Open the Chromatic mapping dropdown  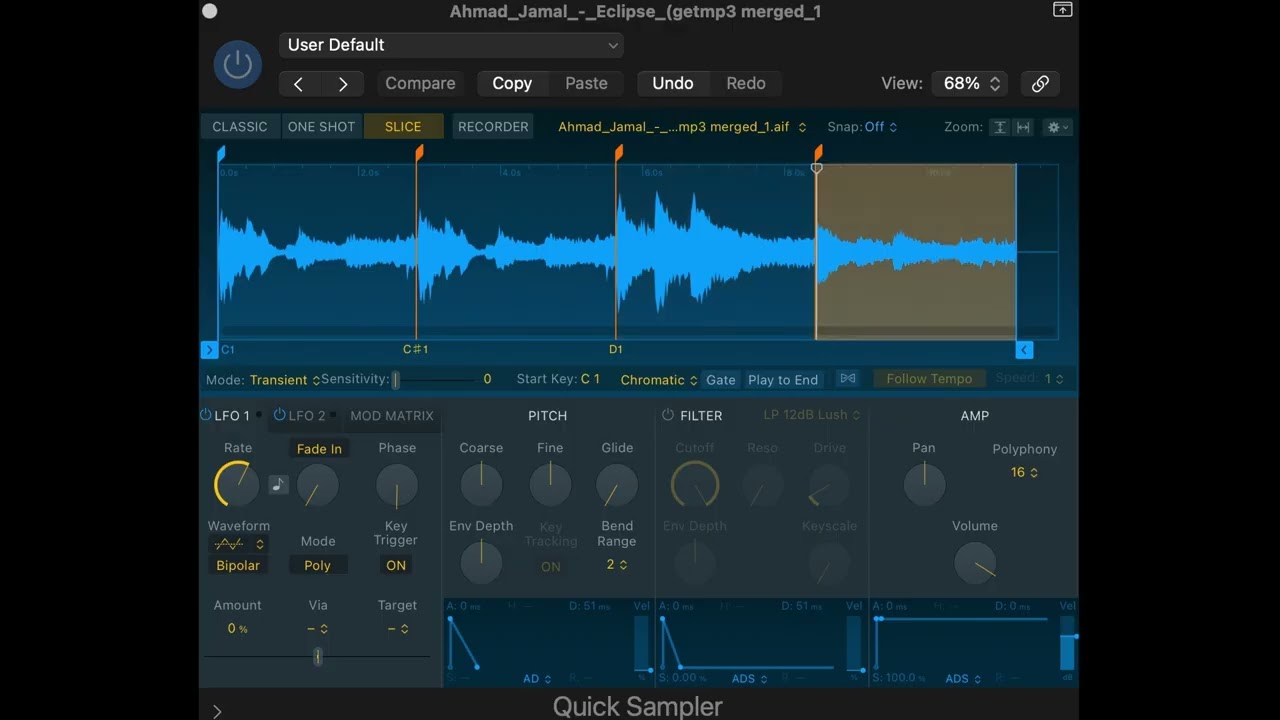pos(659,380)
